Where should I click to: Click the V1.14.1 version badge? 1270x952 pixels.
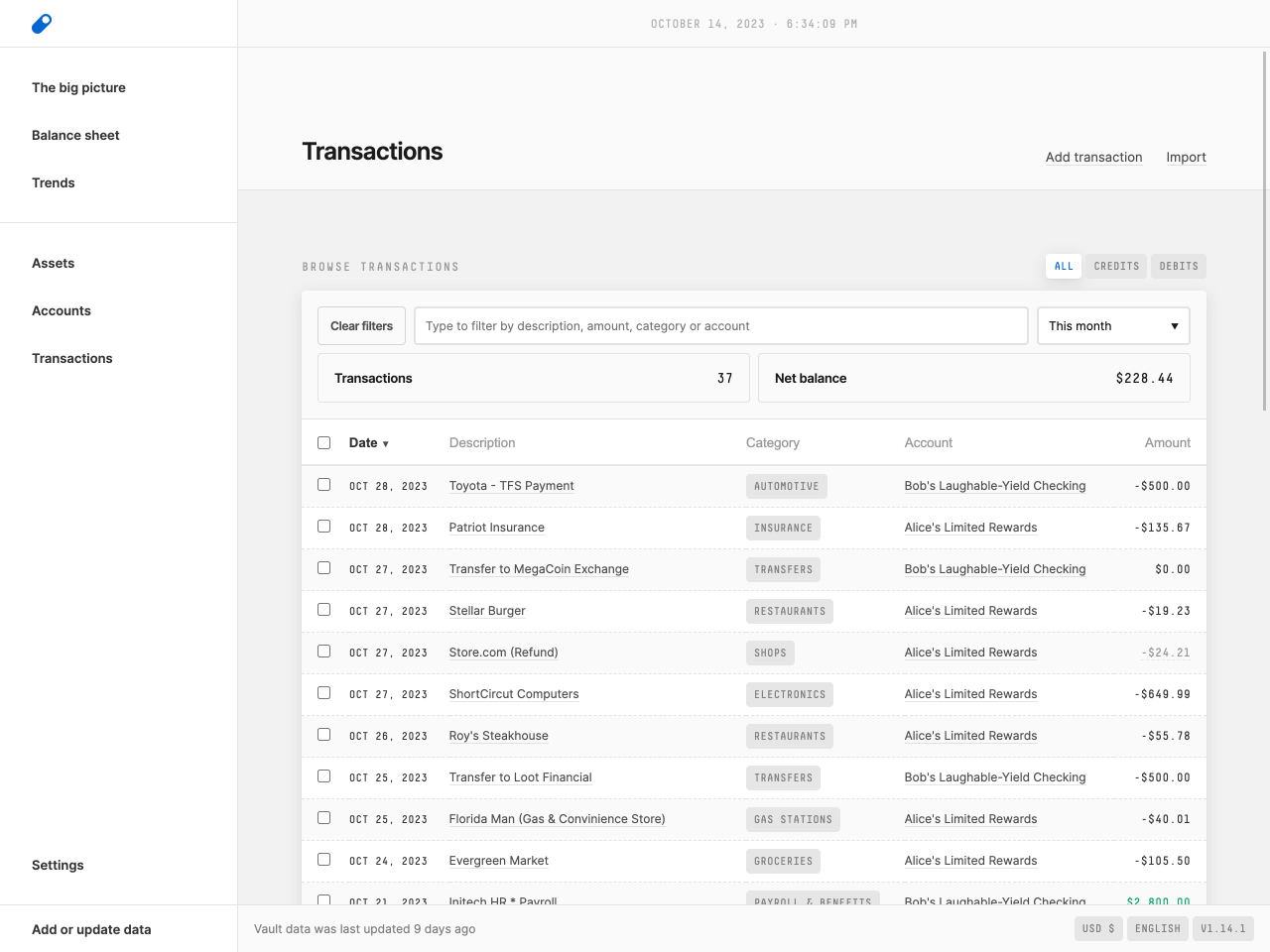point(1223,929)
